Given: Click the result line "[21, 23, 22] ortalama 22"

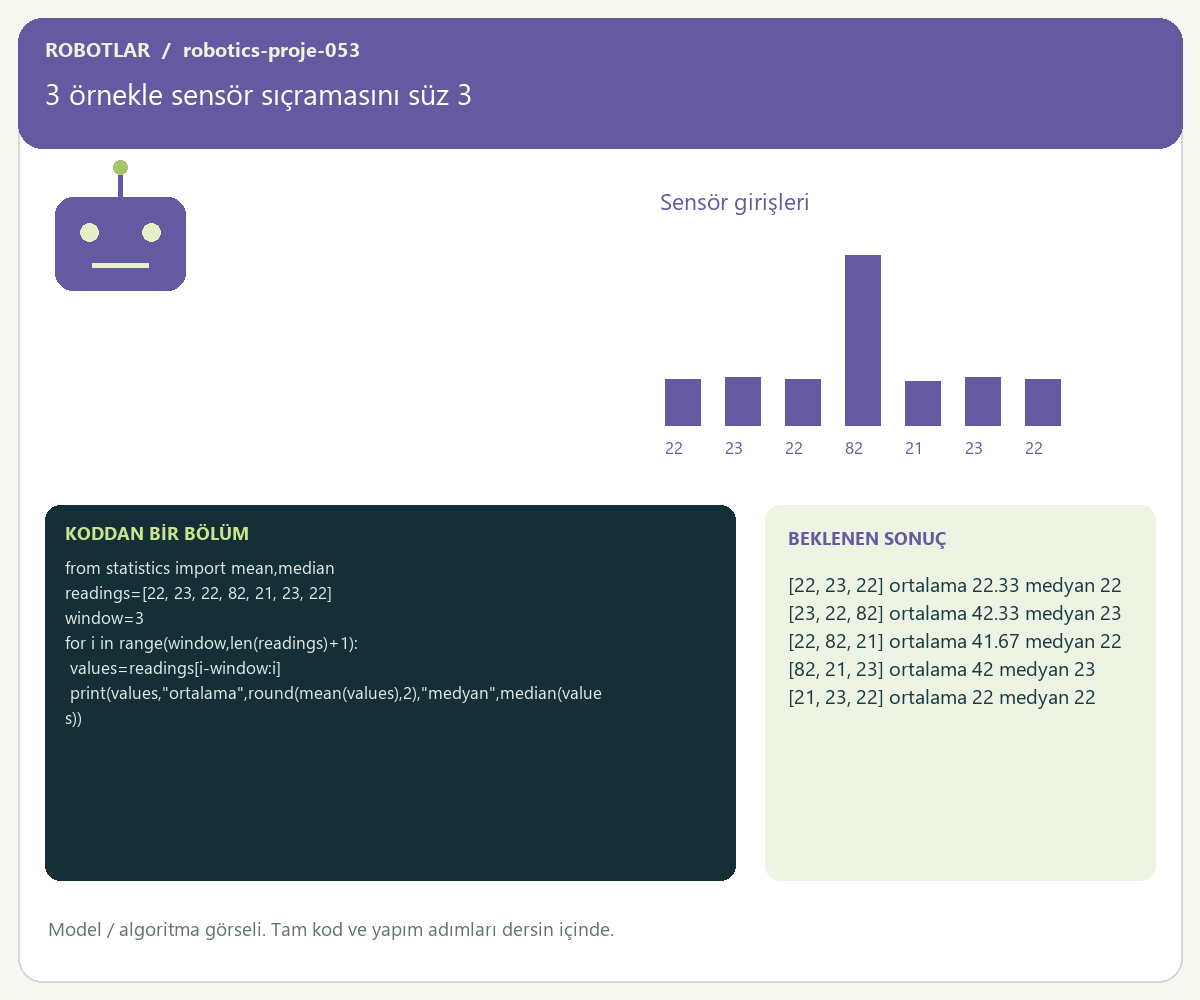Looking at the screenshot, I should pos(942,698).
